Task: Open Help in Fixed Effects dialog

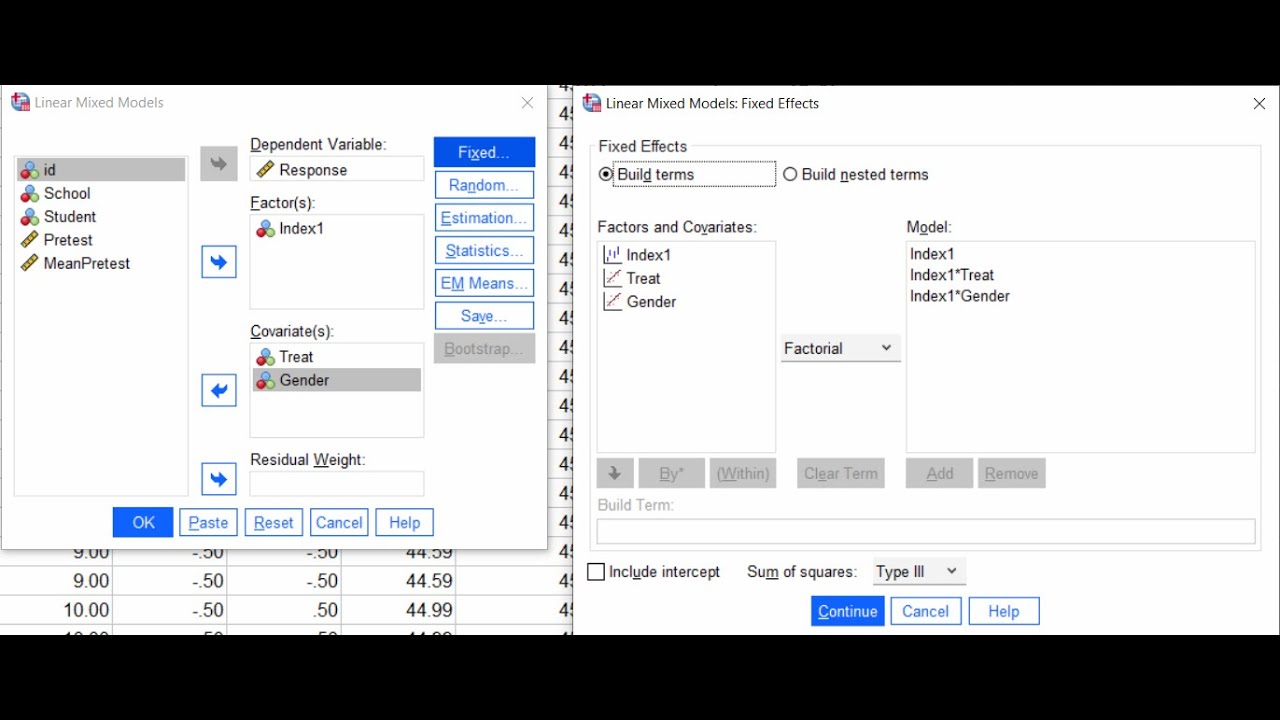Action: pos(1004,611)
